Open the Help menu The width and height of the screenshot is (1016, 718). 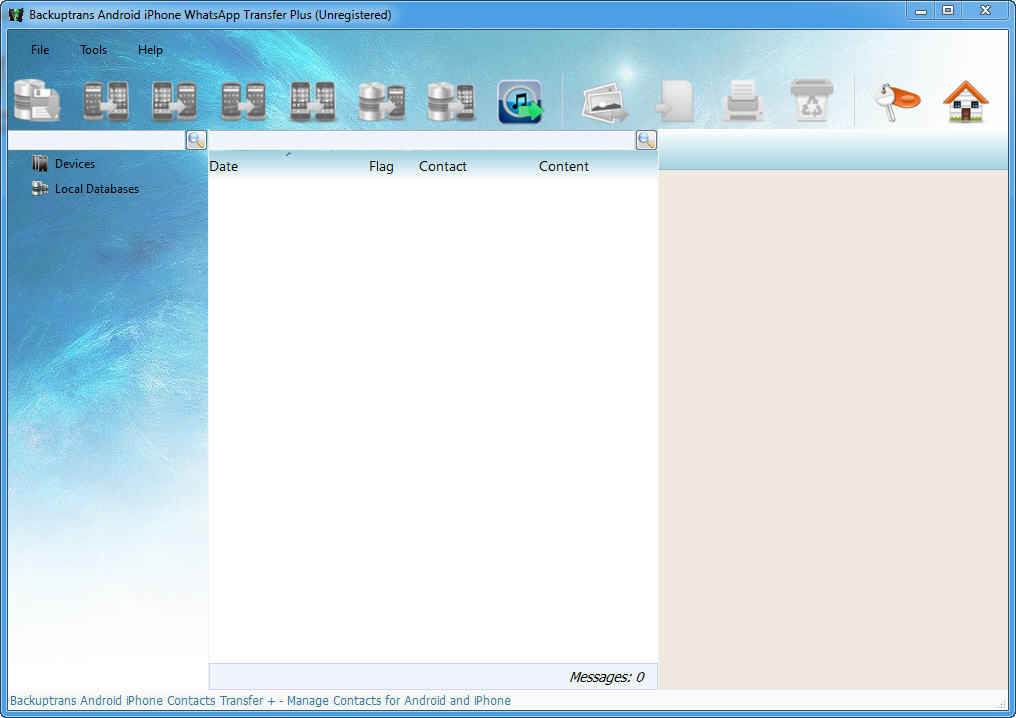coord(150,50)
